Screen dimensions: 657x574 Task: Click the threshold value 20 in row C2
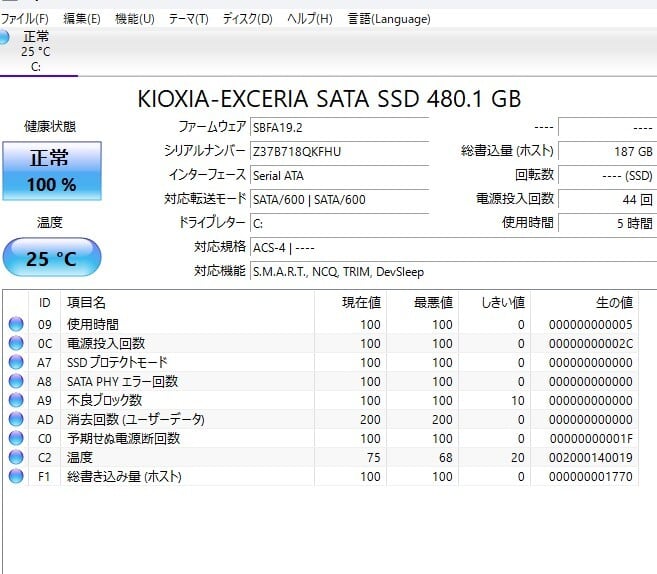coord(518,458)
